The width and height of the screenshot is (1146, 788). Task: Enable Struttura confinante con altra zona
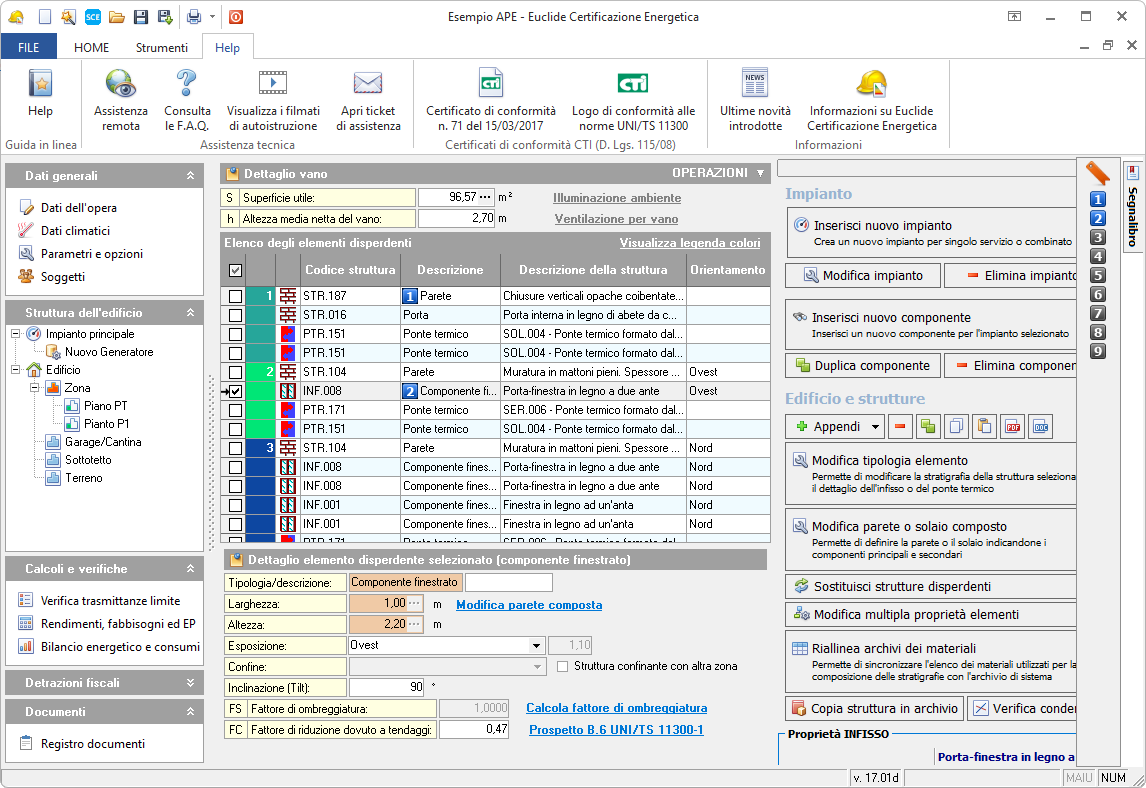coord(563,666)
